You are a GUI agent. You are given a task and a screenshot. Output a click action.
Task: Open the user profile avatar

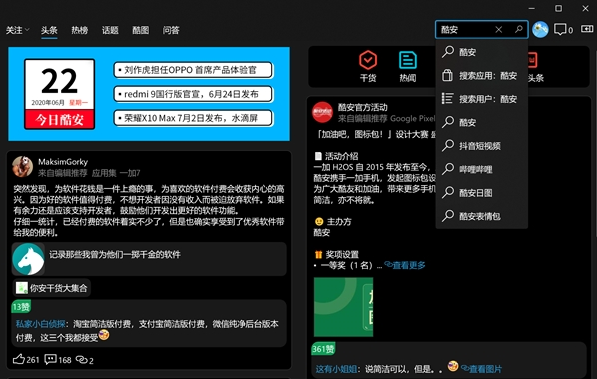coord(540,29)
